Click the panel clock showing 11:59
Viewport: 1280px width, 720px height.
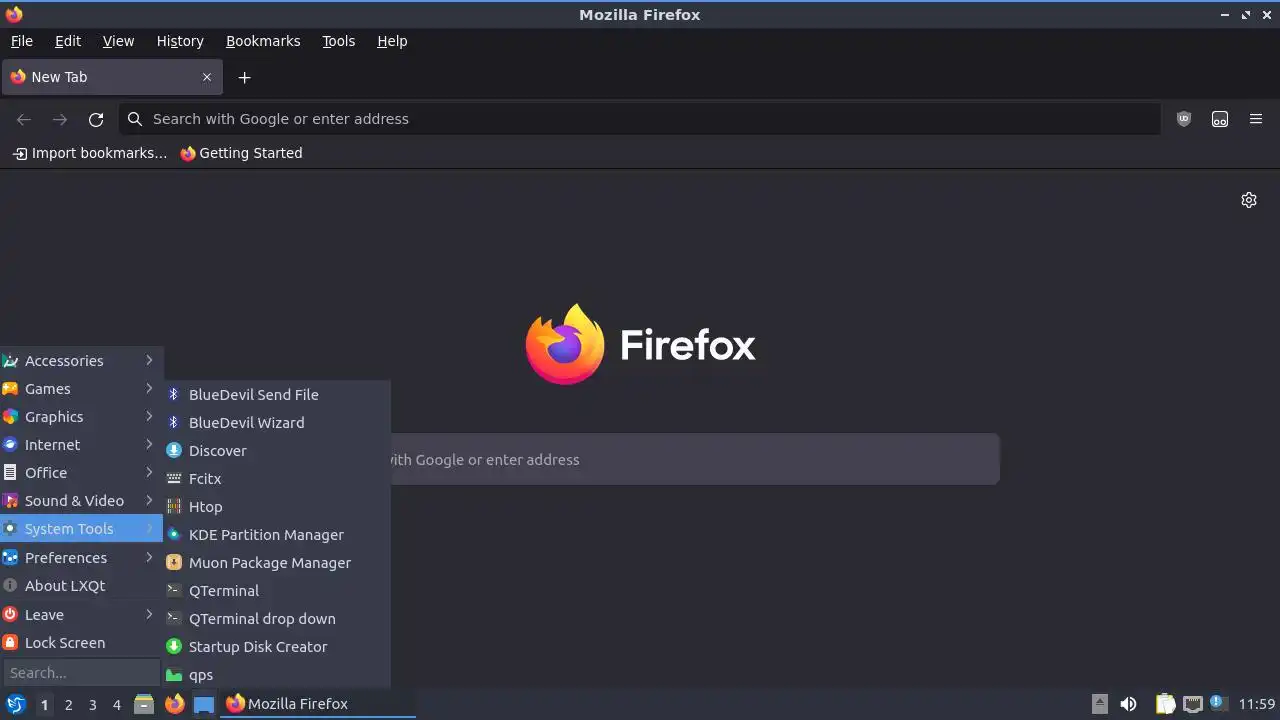pos(1257,704)
